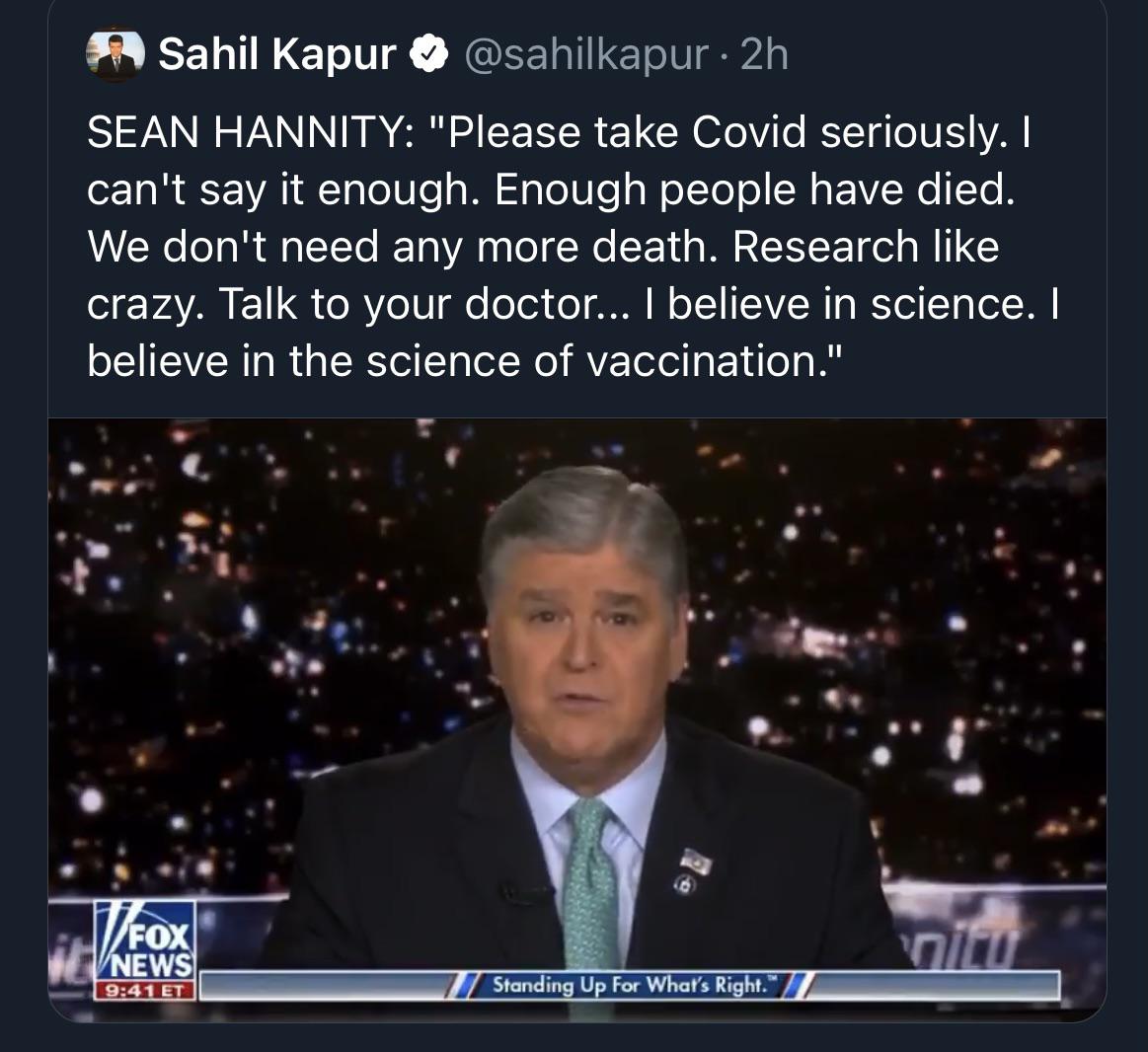Open the Sahil Kapur display name

[x=275, y=56]
